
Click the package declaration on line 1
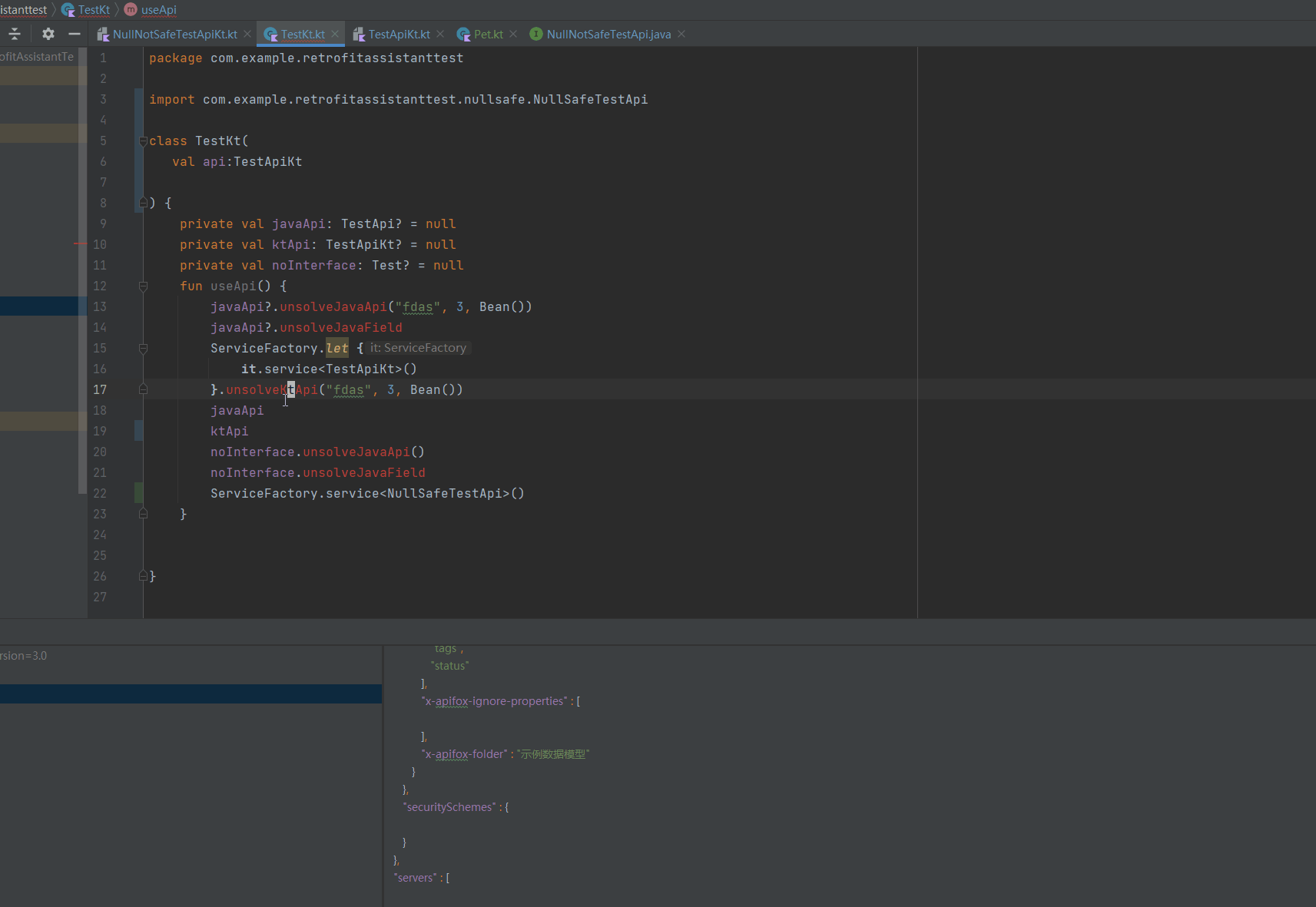[306, 58]
